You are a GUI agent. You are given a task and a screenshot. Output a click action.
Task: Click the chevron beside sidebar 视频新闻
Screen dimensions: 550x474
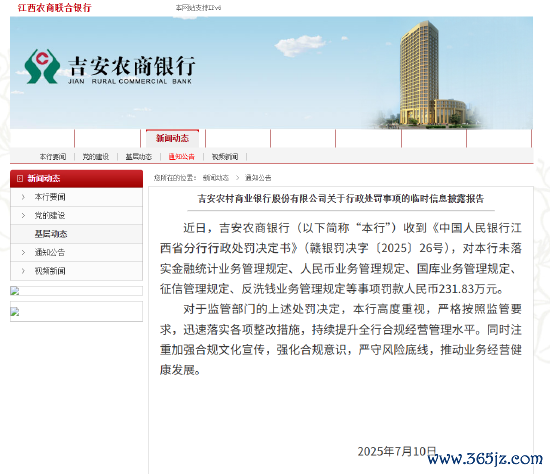click(x=23, y=271)
